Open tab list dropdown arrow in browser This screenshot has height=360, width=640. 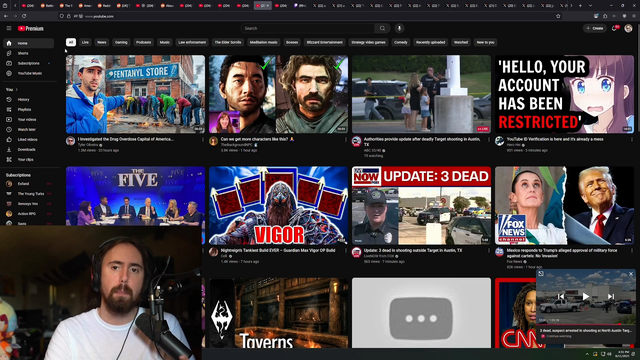pyautogui.click(x=590, y=6)
